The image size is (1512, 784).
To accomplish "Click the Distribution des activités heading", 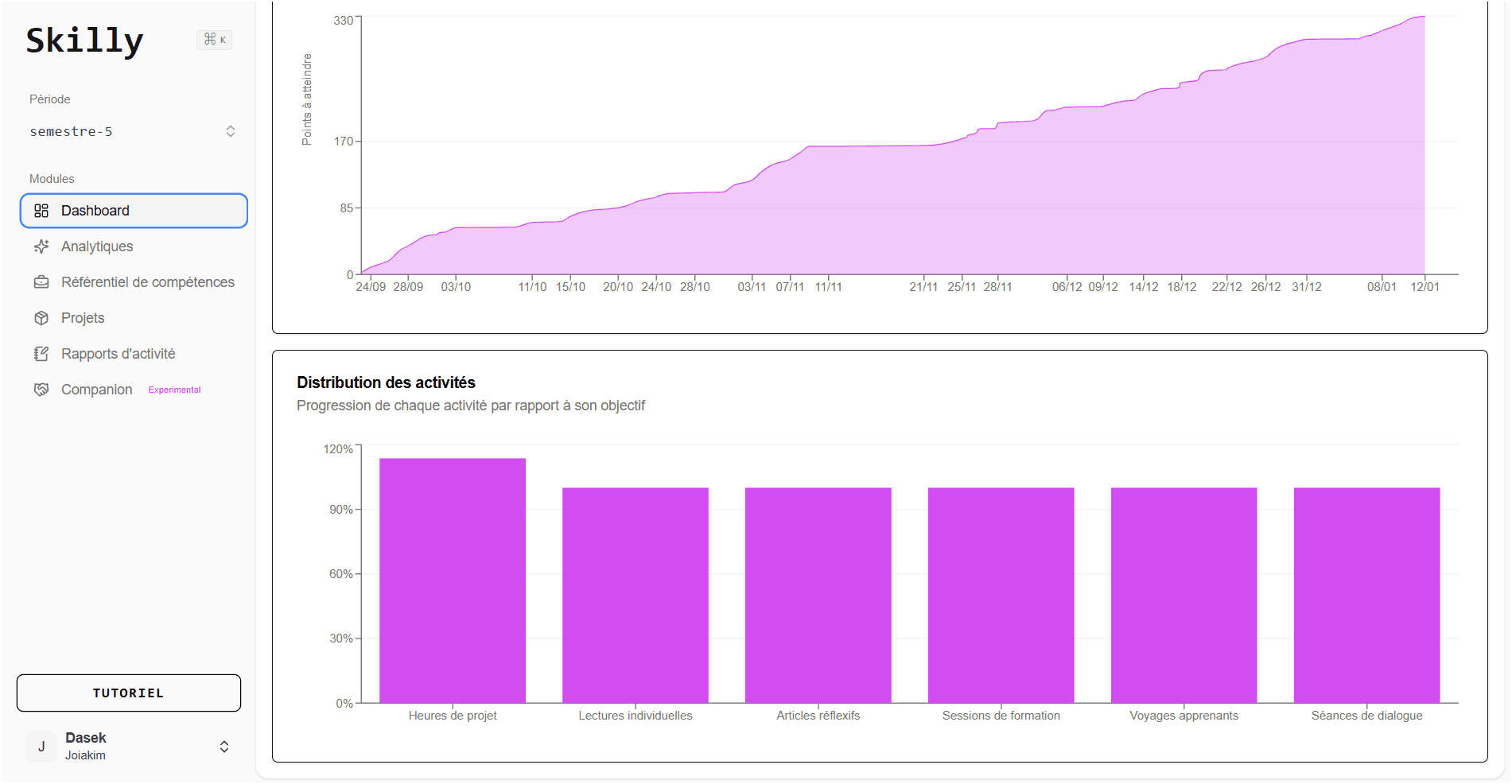I will pos(386,382).
